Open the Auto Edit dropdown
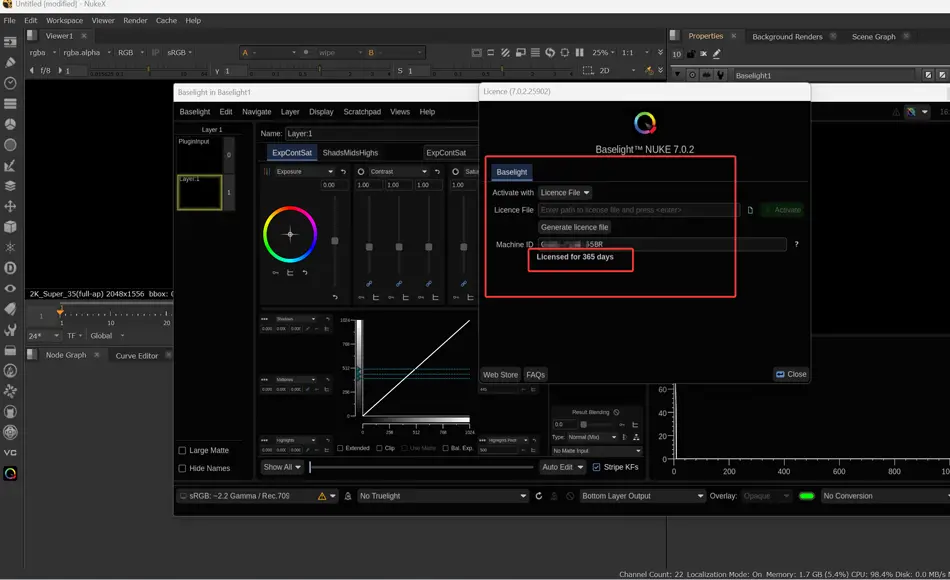Image resolution: width=950 pixels, height=580 pixels. (563, 467)
